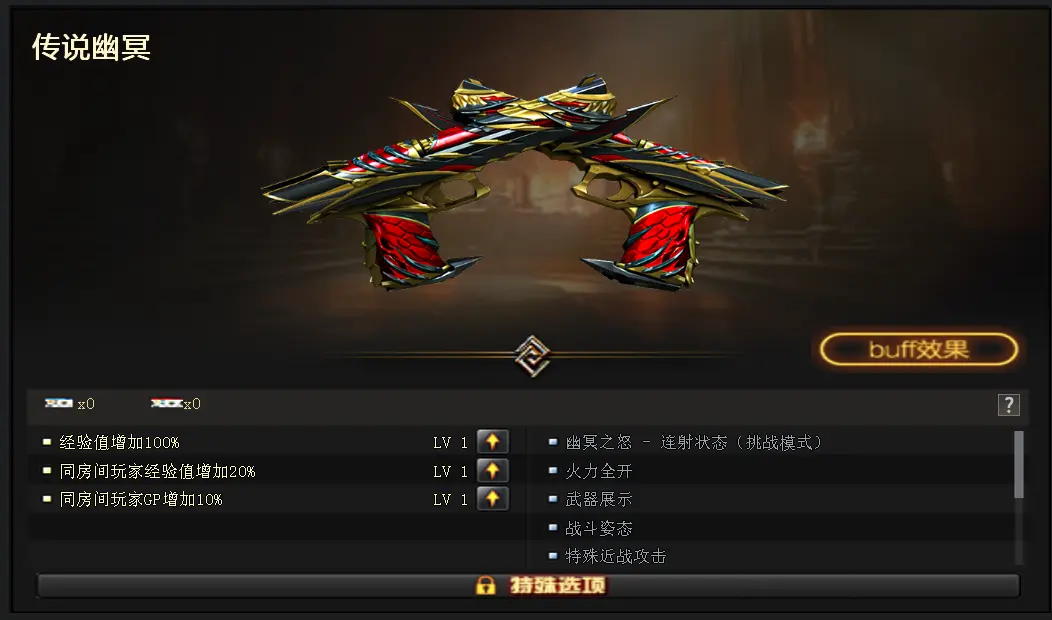This screenshot has height=620, width=1052.
Task: Select the red upgrade ticket icon x0
Action: coord(166,403)
